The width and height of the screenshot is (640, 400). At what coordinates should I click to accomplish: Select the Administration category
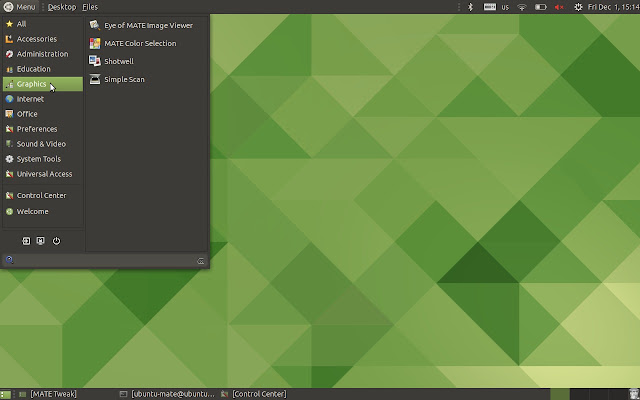[42, 54]
